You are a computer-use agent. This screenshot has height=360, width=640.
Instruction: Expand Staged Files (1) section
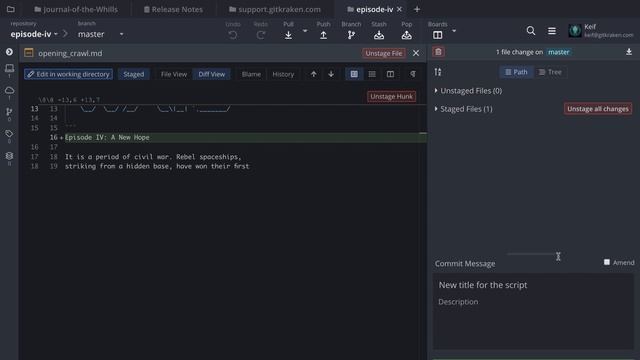pos(463,109)
